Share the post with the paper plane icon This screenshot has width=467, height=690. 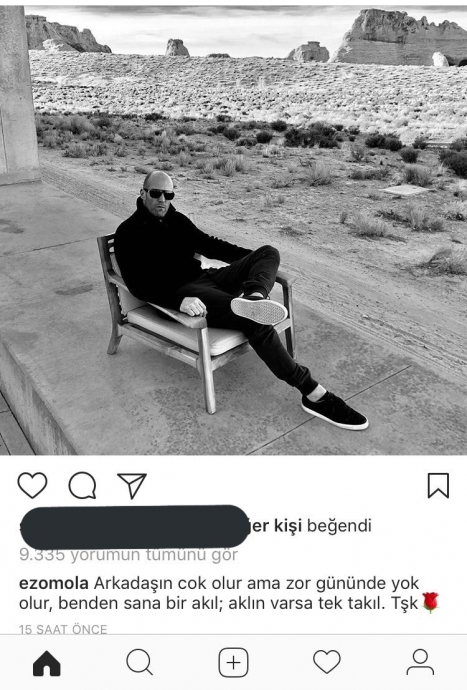point(132,486)
